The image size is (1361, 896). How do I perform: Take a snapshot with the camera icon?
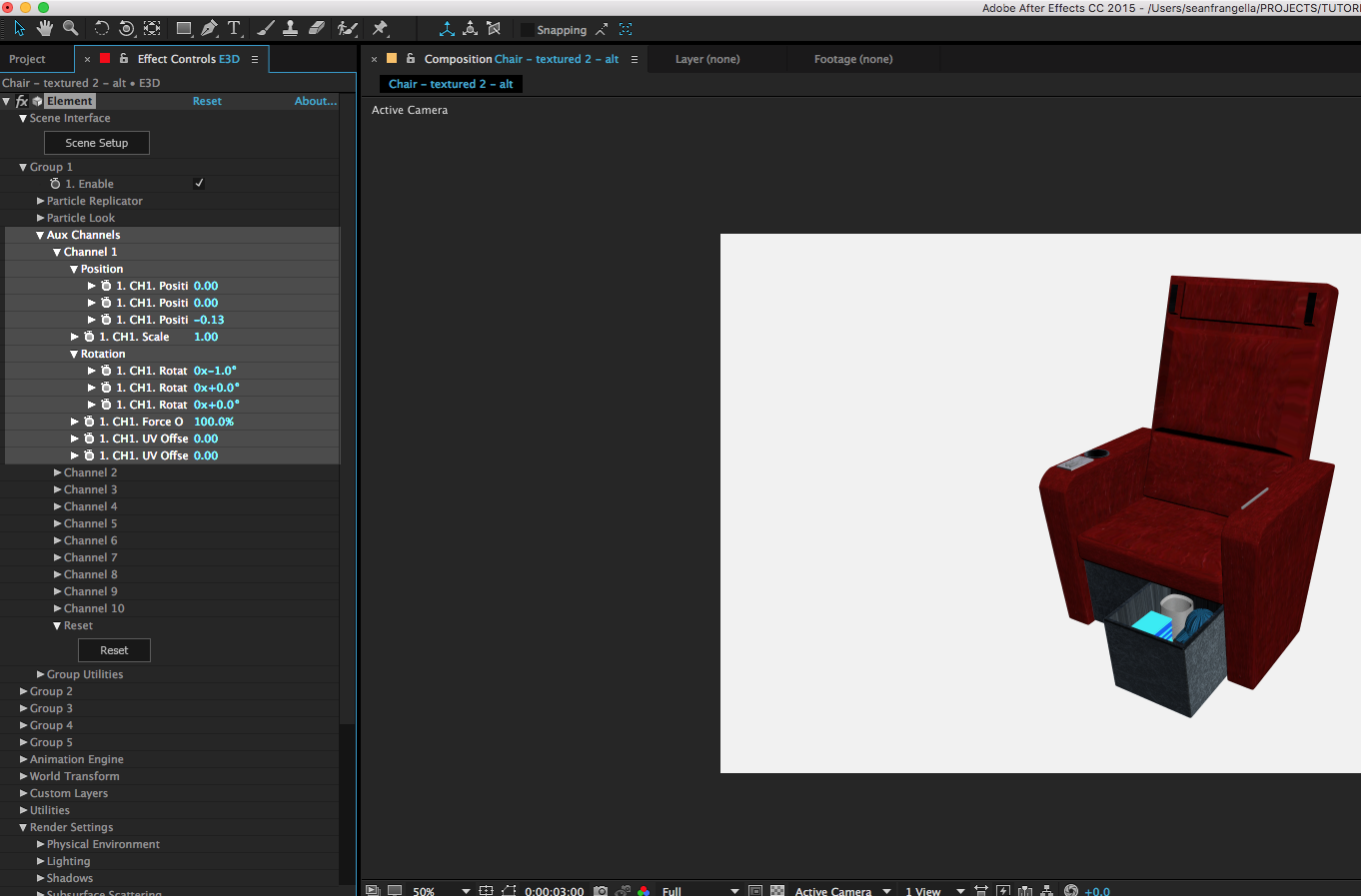[601, 890]
